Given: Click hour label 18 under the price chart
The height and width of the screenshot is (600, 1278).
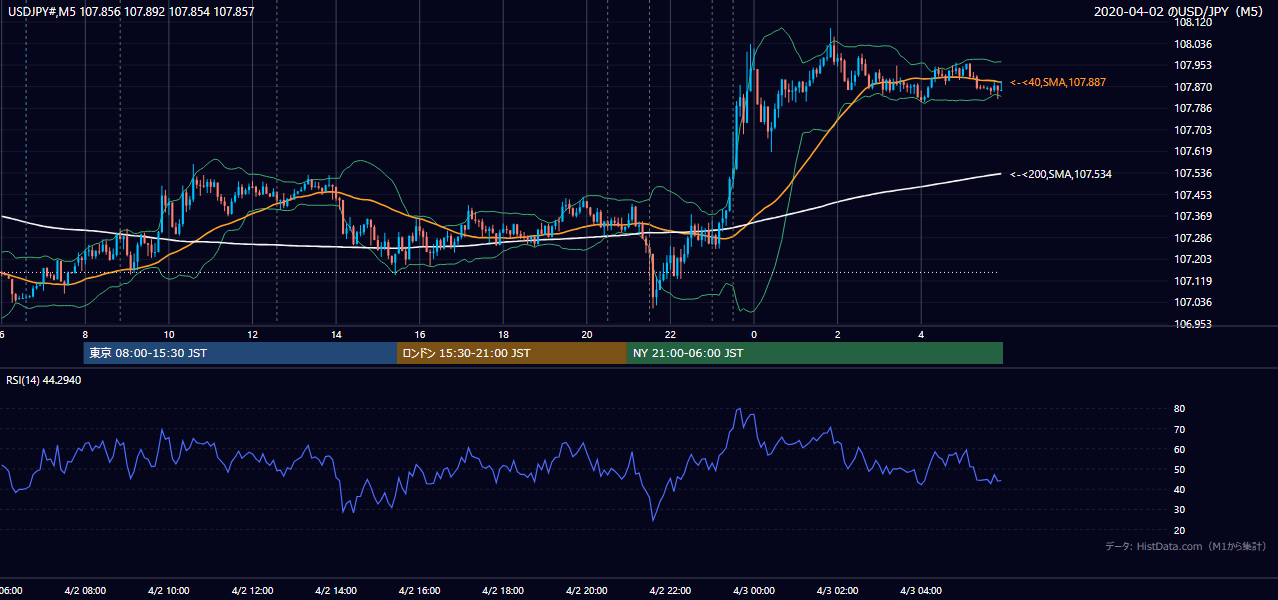Looking at the screenshot, I should tap(504, 335).
